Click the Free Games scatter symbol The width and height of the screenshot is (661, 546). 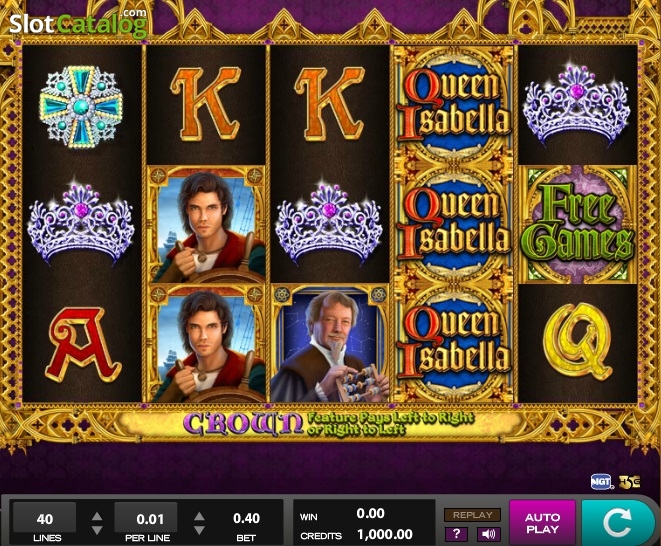tap(578, 224)
